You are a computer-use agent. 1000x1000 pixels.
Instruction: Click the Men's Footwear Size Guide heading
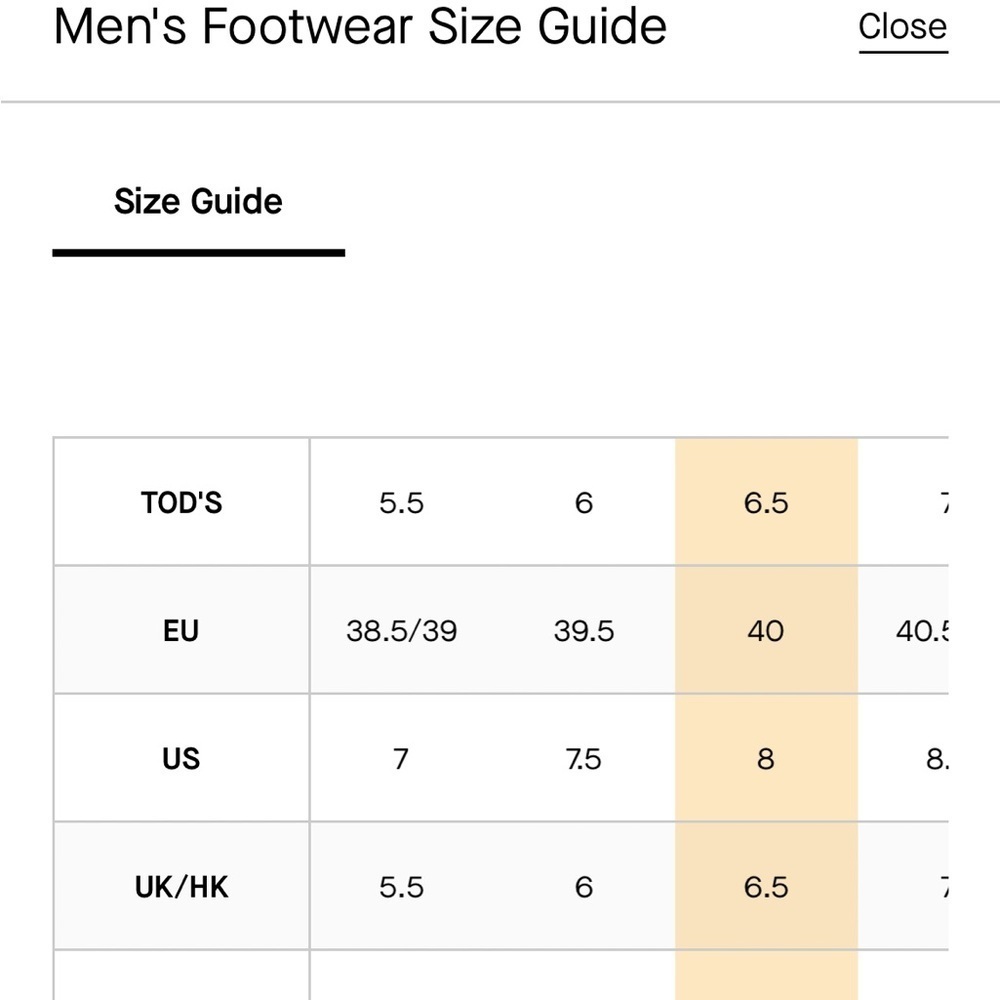click(x=360, y=27)
